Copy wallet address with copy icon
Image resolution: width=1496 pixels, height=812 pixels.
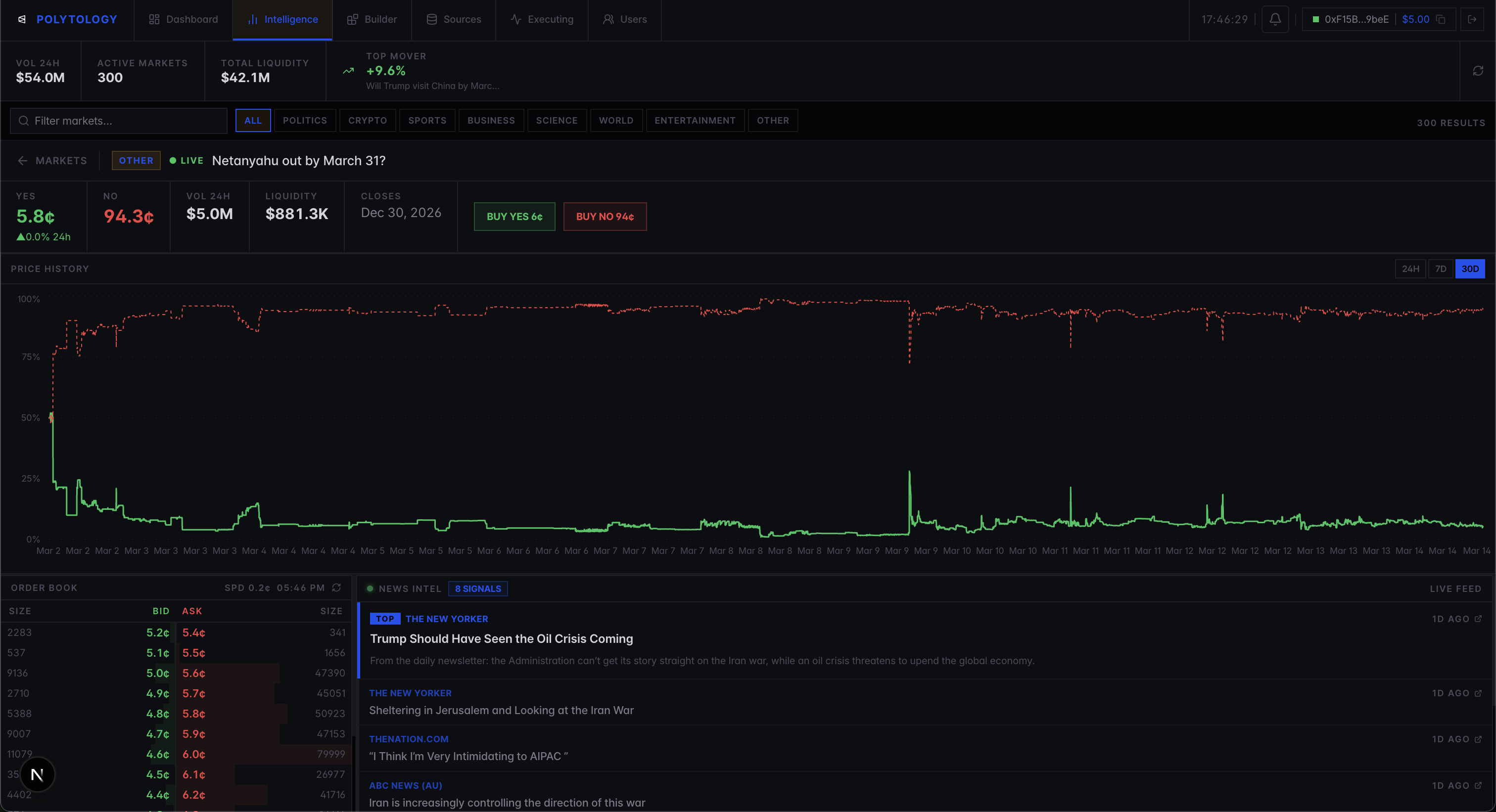click(x=1441, y=19)
